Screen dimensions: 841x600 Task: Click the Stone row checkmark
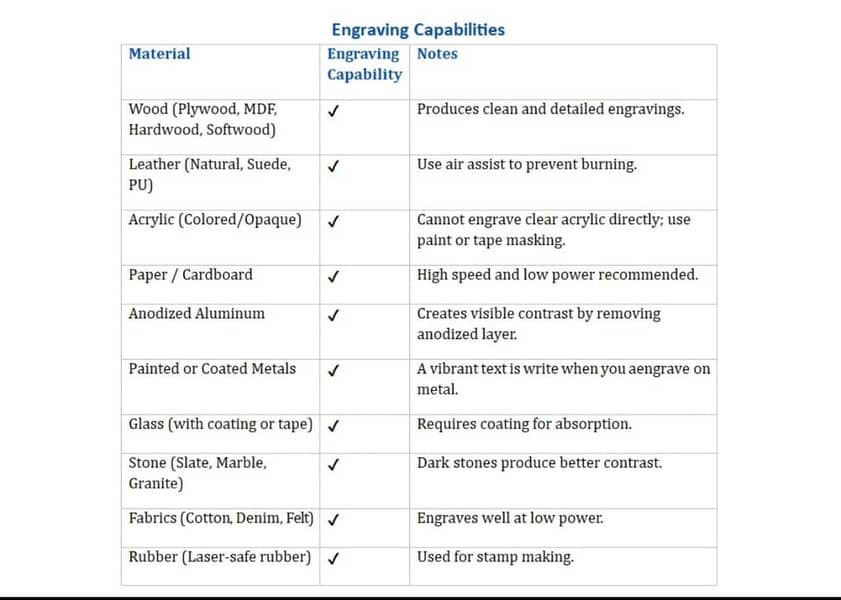coord(333,464)
